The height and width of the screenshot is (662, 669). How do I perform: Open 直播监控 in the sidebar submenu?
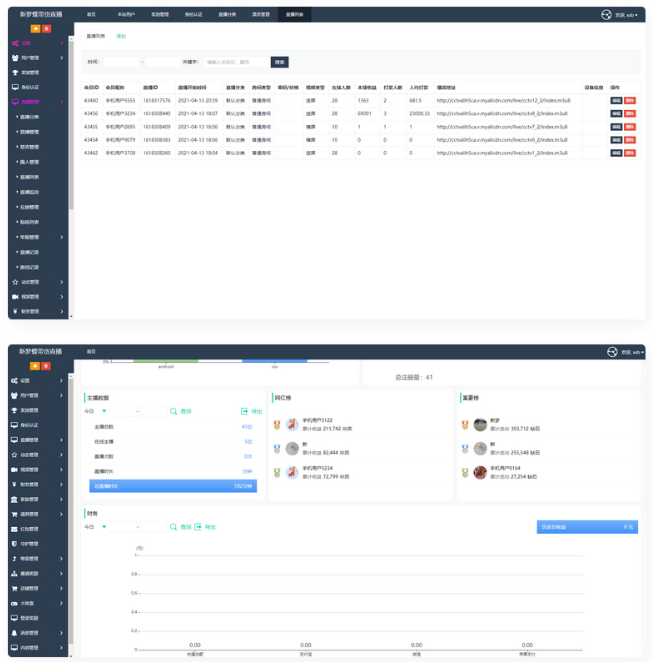pos(32,191)
